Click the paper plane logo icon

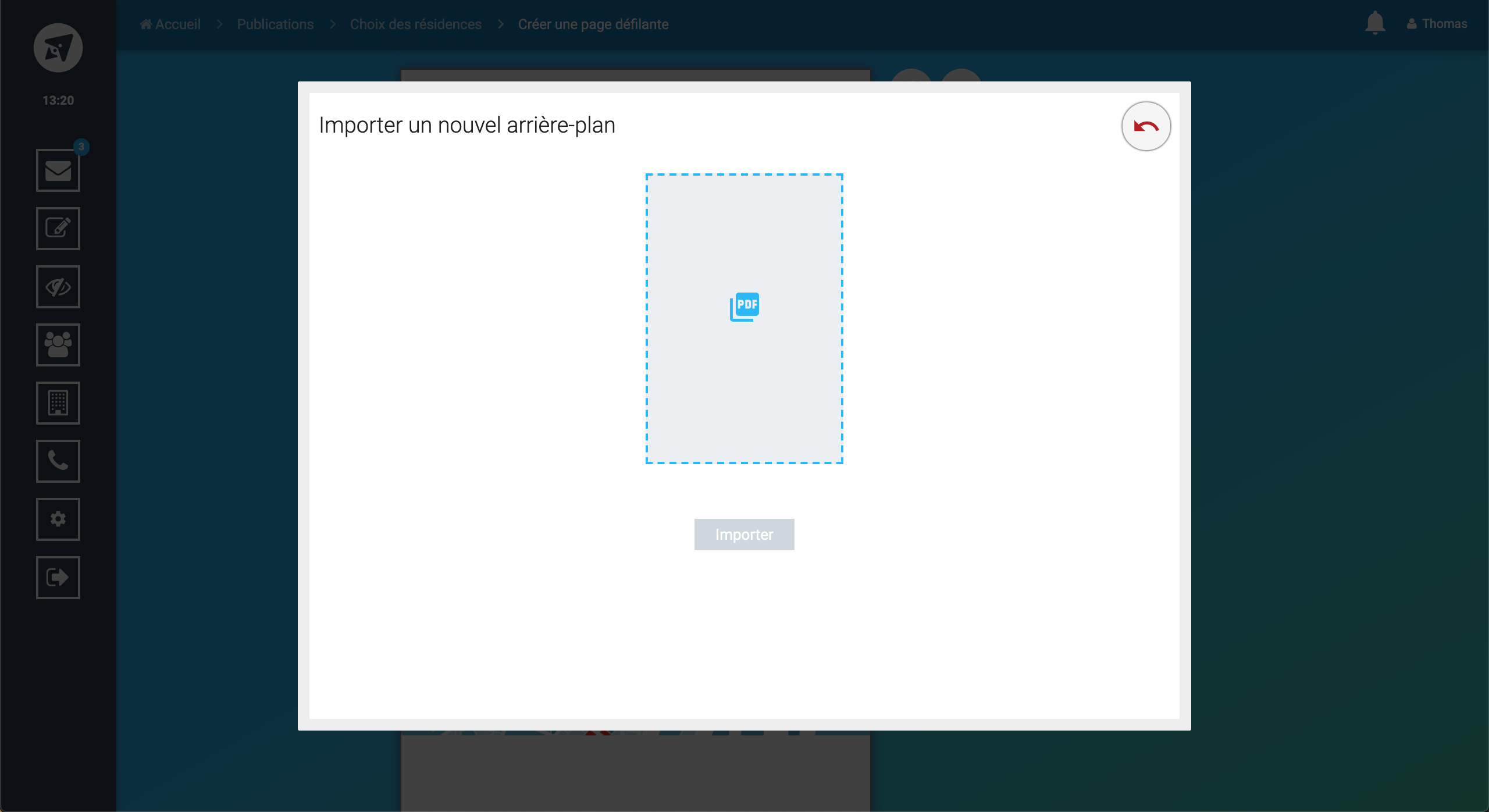(x=58, y=48)
